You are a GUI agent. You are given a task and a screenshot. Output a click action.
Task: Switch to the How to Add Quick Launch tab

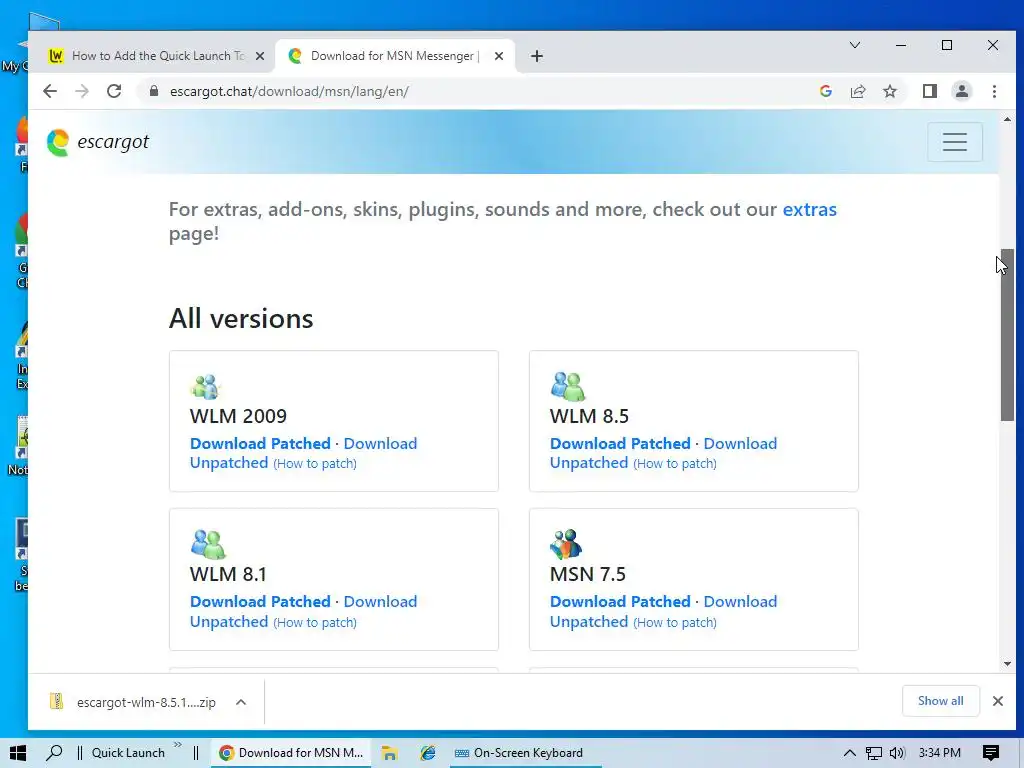coord(157,56)
